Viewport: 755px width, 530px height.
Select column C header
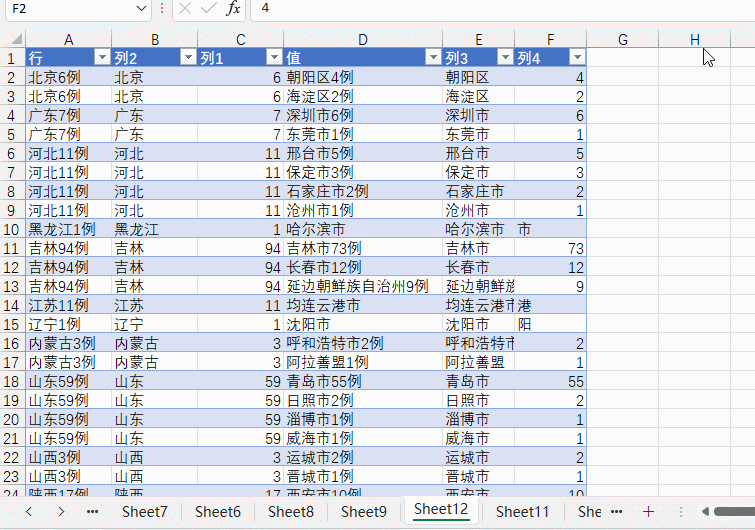[x=241, y=39]
